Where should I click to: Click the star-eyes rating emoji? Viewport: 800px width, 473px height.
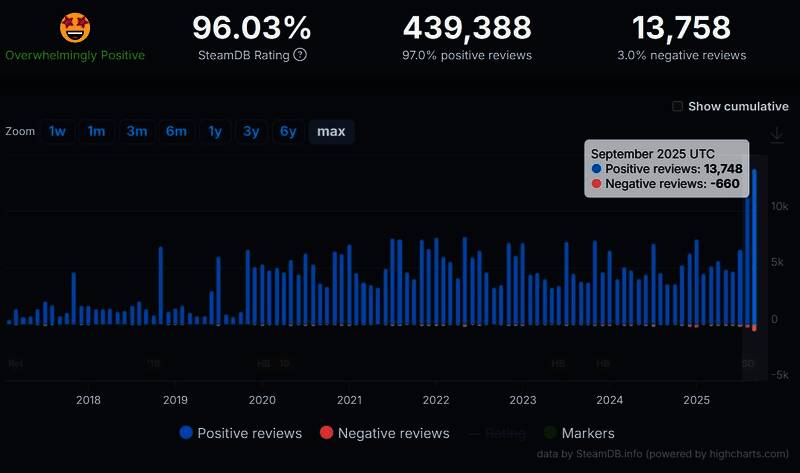click(x=75, y=28)
